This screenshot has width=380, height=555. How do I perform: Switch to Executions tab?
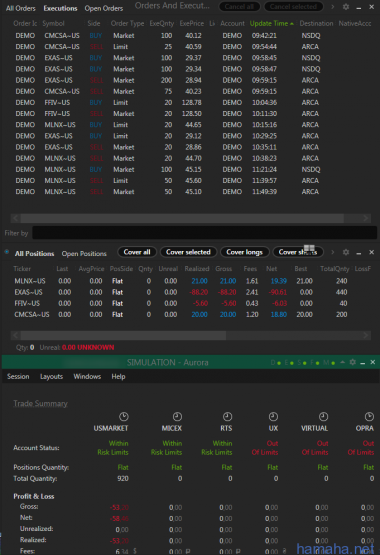[x=60, y=8]
